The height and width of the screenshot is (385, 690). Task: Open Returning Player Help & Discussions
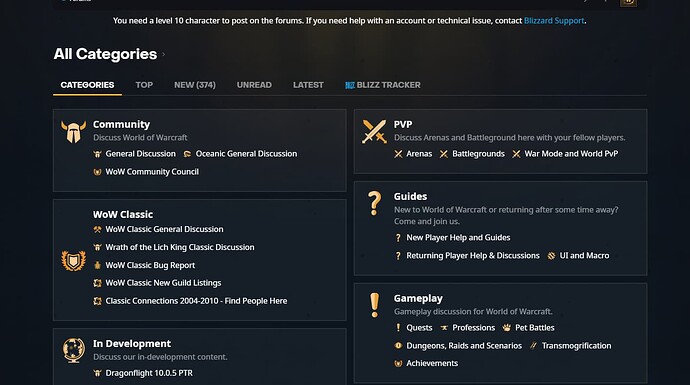tap(473, 256)
